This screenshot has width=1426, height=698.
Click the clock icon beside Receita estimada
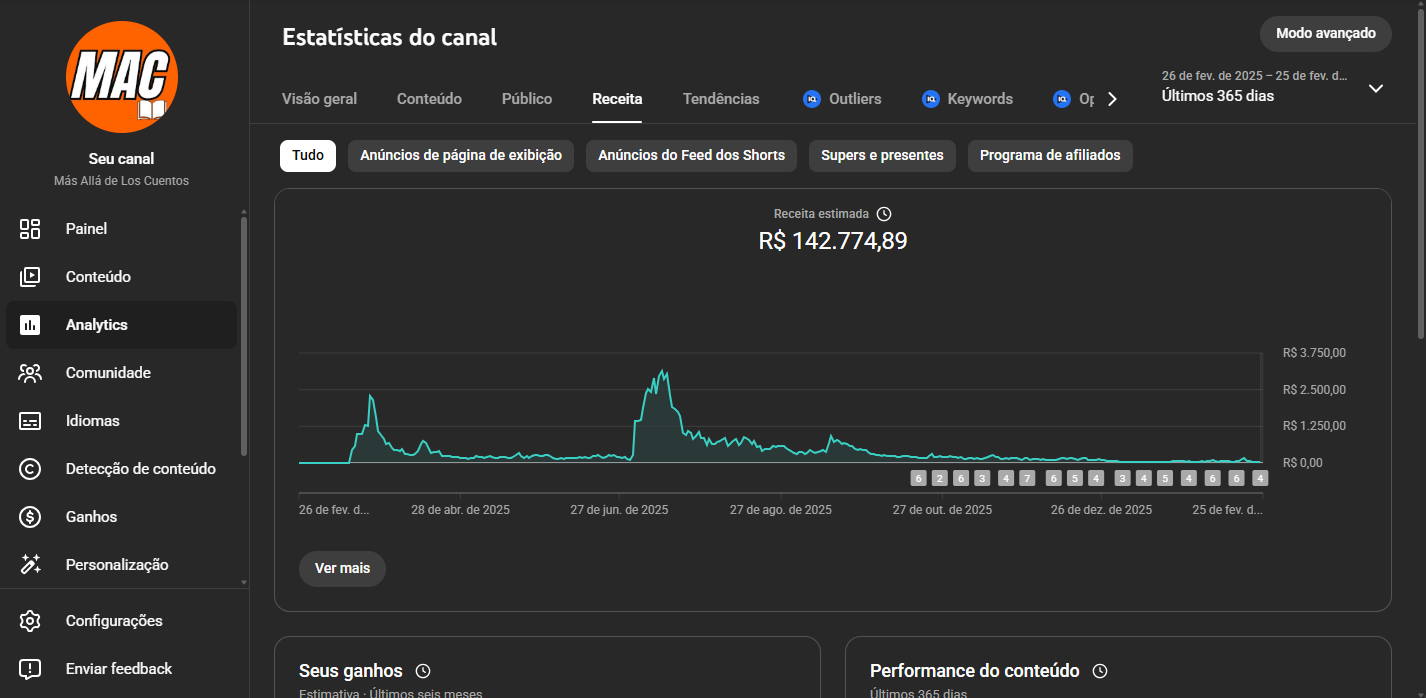884,214
